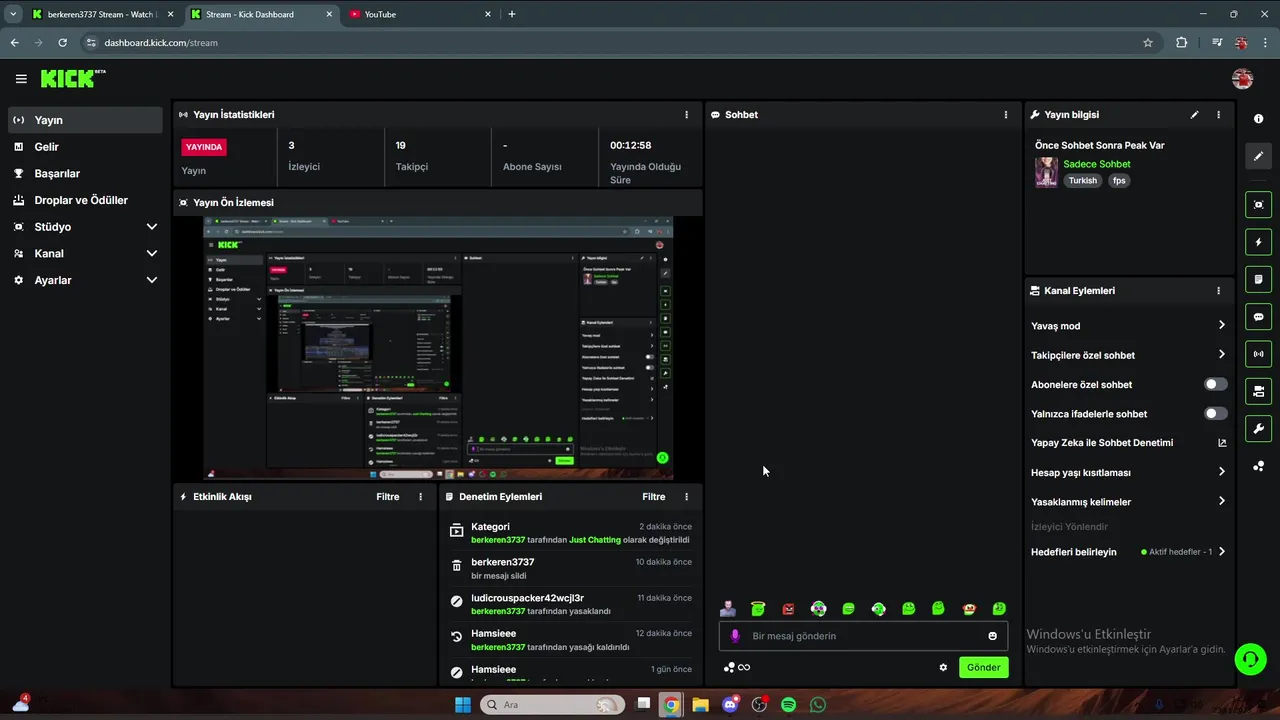Open the hamburger menu next to Kick logo

21,79
